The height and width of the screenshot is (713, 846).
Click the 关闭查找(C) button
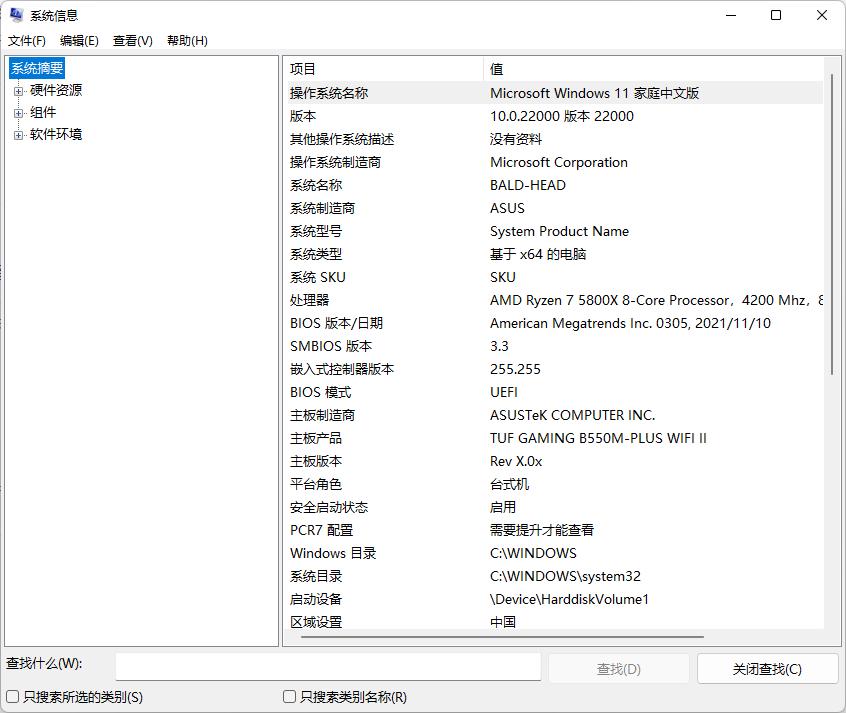point(767,669)
